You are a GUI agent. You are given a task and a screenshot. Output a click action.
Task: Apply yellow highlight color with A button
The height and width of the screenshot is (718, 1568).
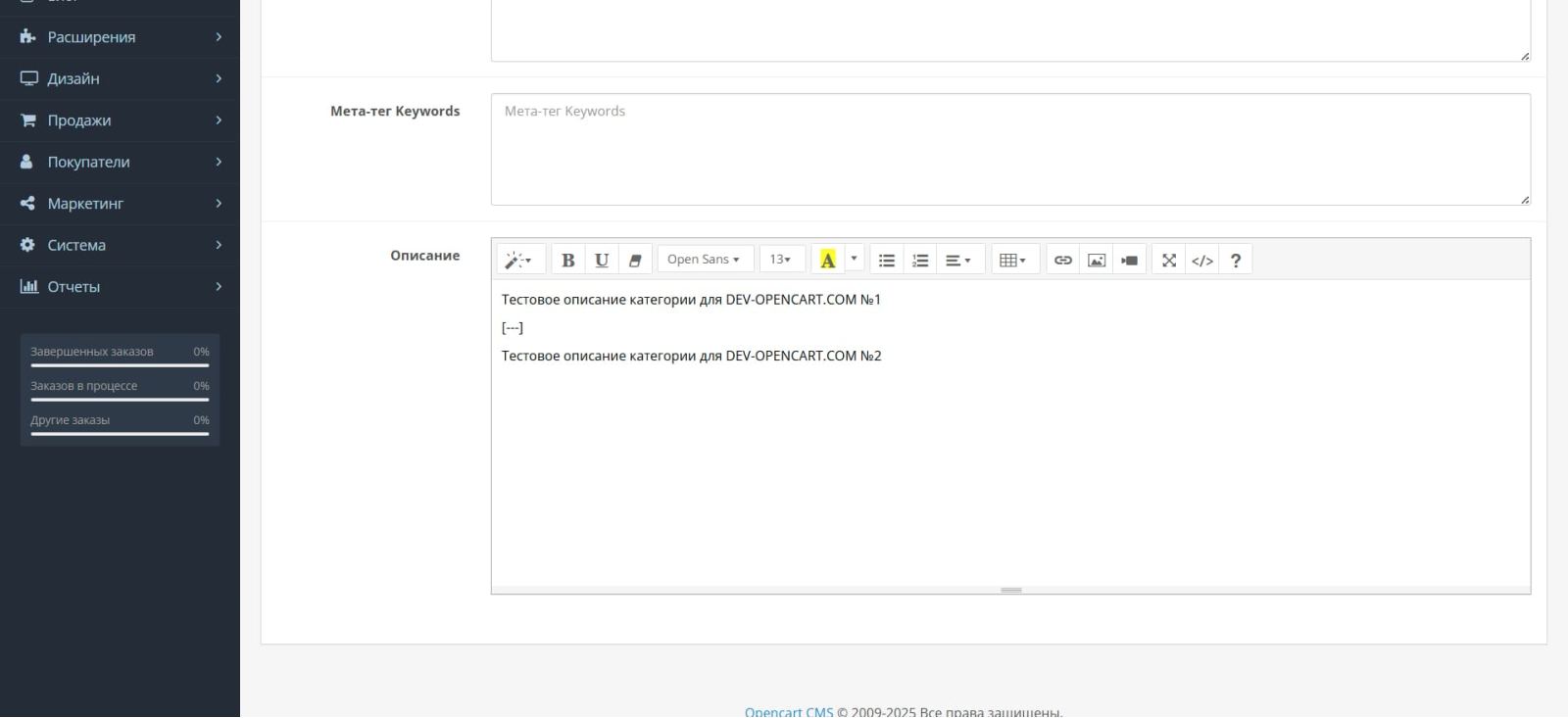click(828, 260)
